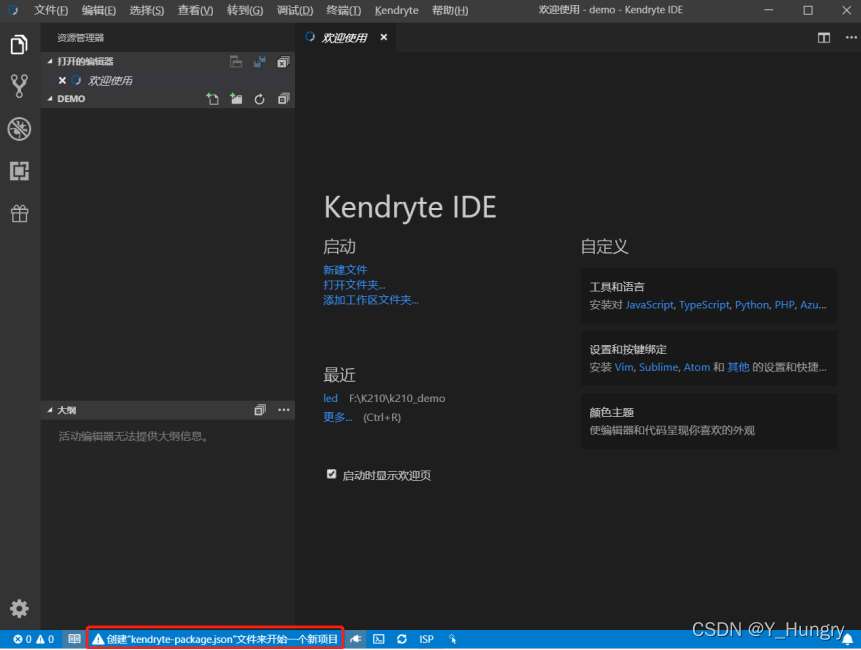Collapse the outline (大纲) section
The image size is (861, 650).
pyautogui.click(x=50, y=410)
